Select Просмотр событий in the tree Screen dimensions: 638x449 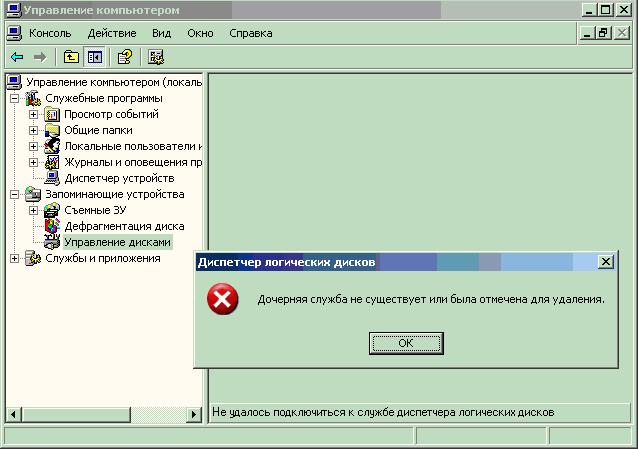[x=111, y=114]
